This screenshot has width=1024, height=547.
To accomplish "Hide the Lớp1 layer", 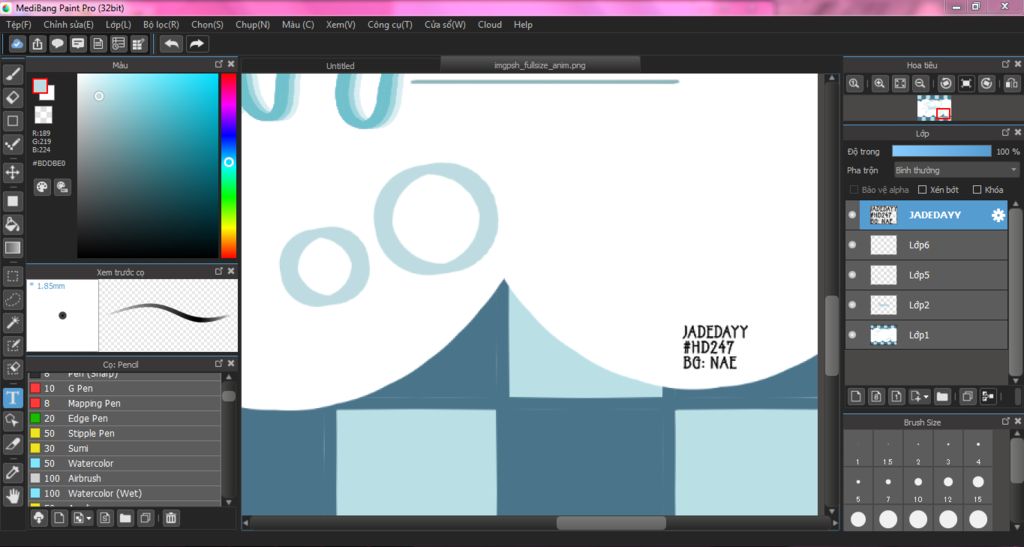I will [852, 335].
